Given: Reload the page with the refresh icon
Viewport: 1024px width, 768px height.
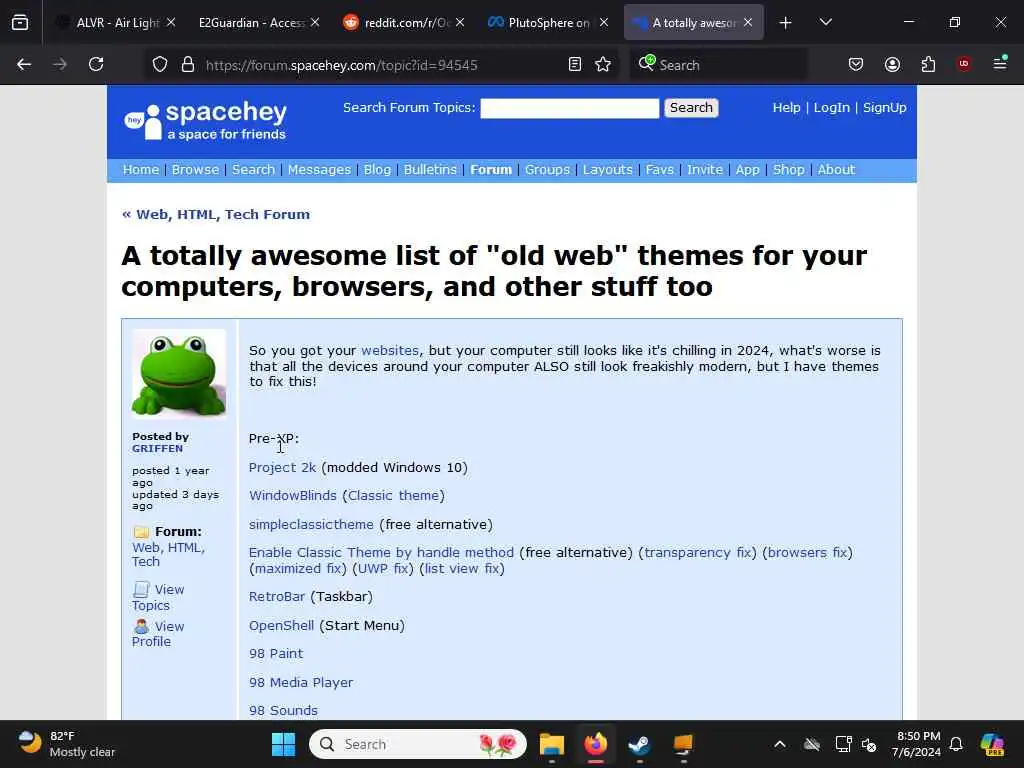Looking at the screenshot, I should (x=96, y=64).
